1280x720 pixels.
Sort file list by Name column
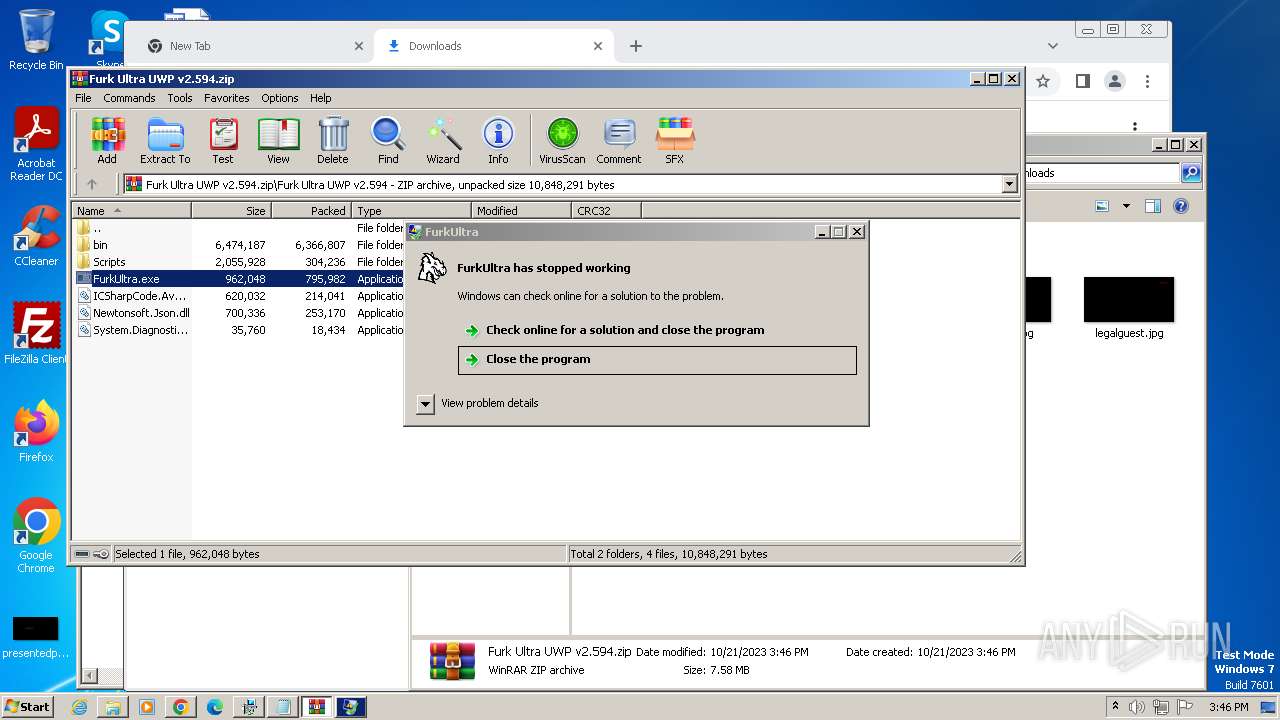[x=131, y=211]
